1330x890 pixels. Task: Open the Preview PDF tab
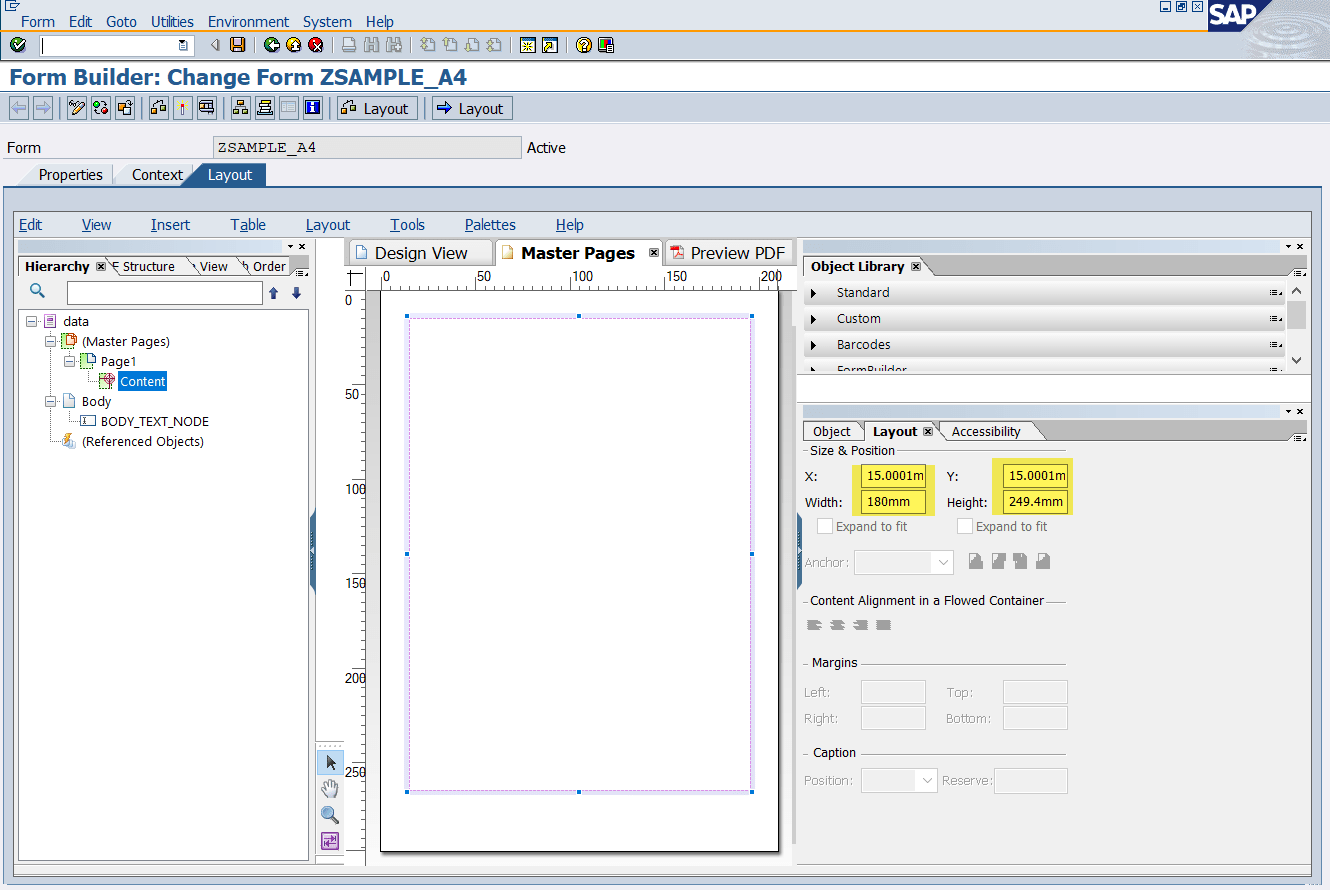[728, 253]
